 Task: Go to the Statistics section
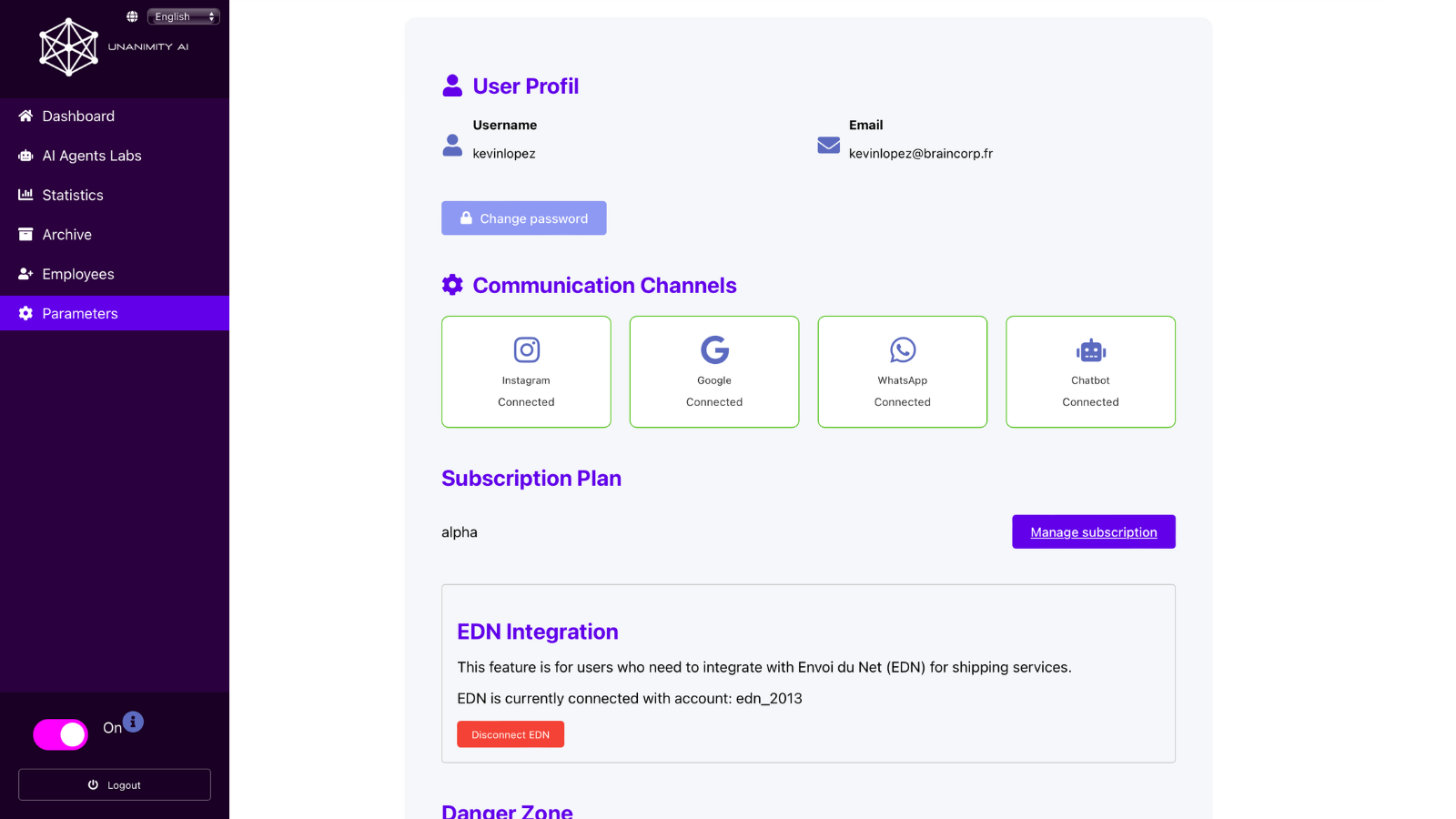click(72, 195)
